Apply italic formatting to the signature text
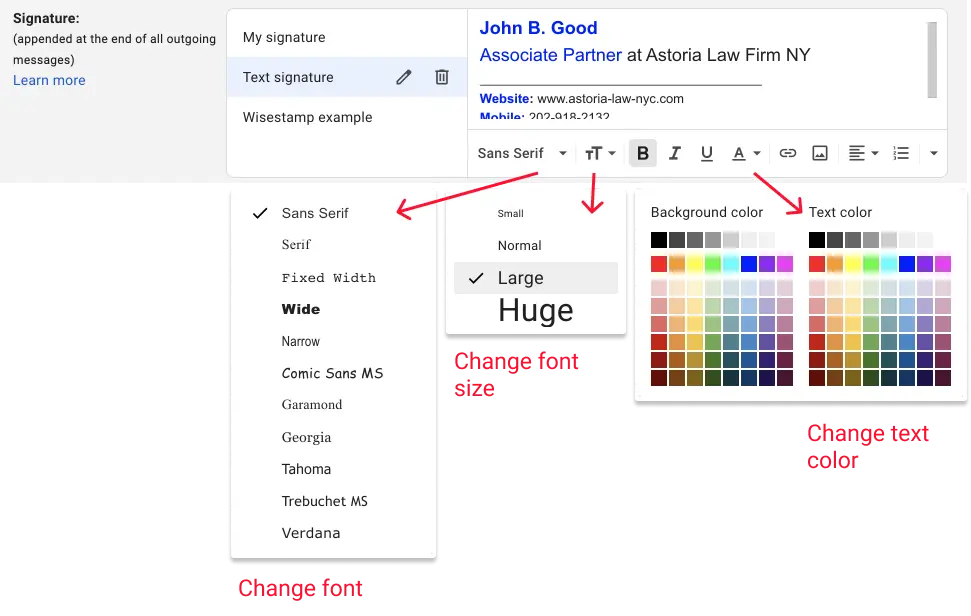Screen dimensions: 971x616 click(675, 153)
